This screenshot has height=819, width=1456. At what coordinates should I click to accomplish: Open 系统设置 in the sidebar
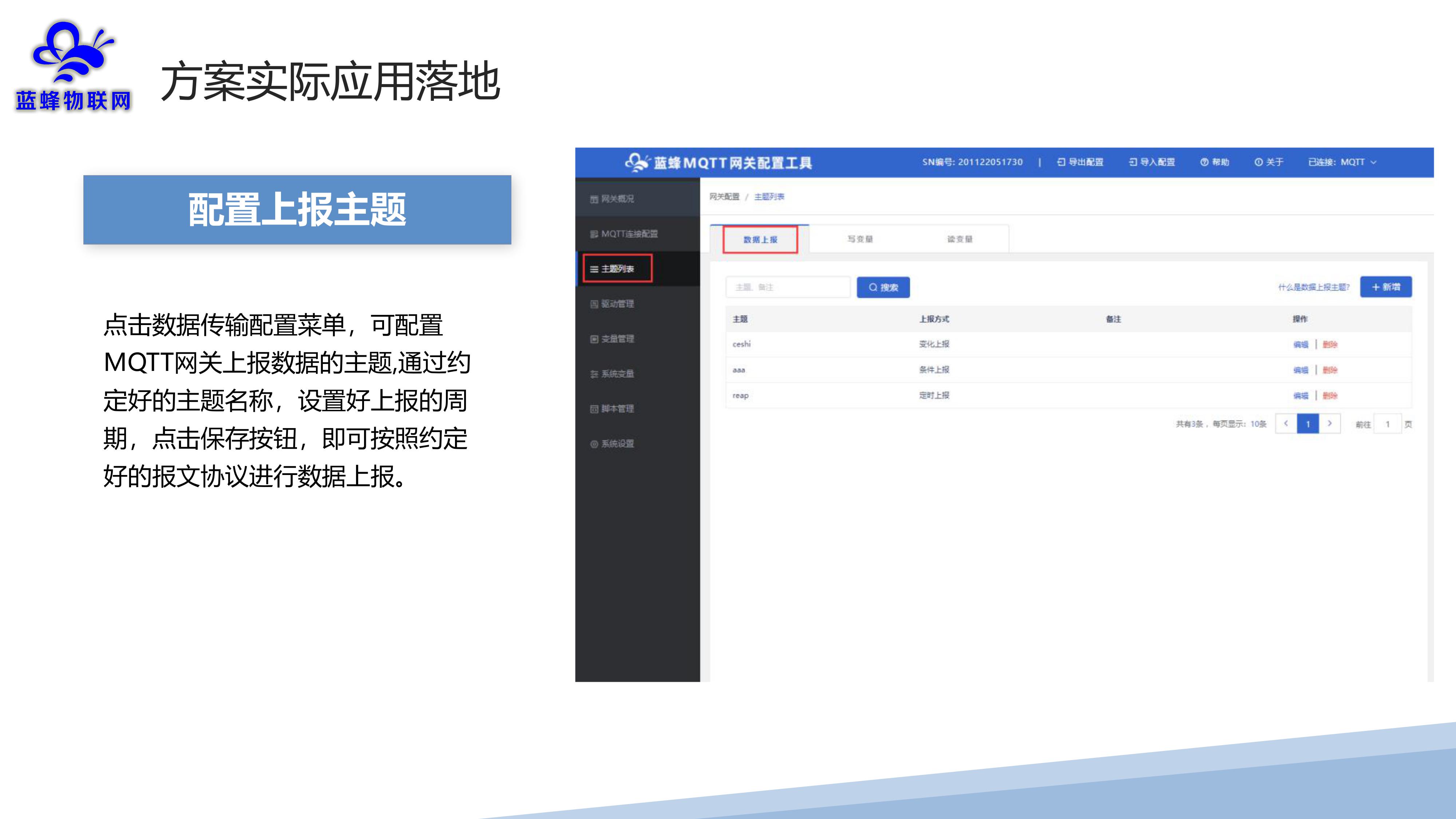point(617,444)
